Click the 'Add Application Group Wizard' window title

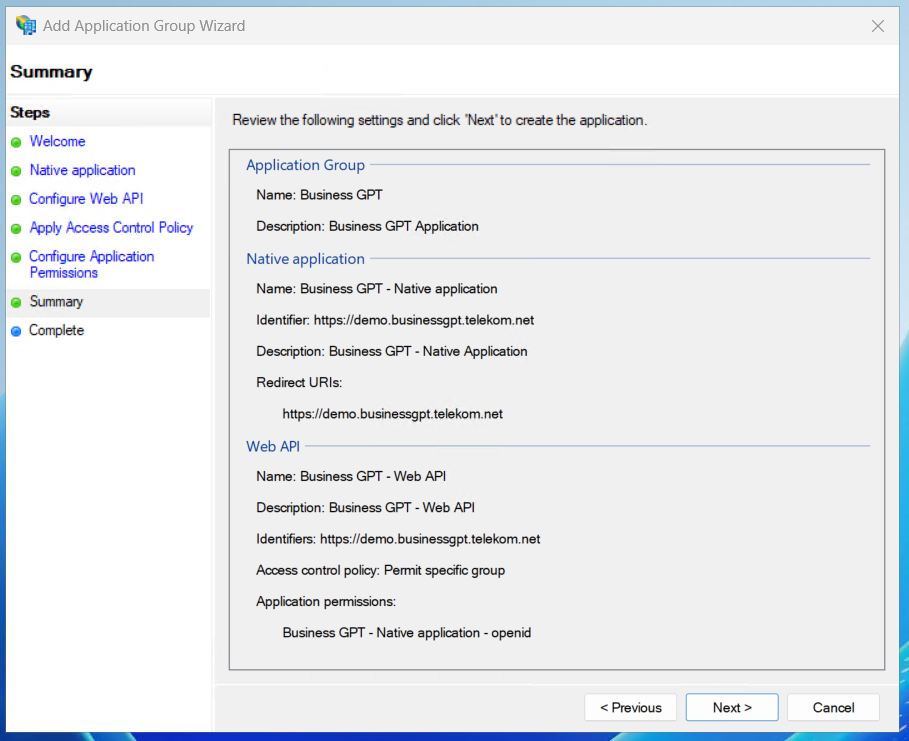point(144,26)
